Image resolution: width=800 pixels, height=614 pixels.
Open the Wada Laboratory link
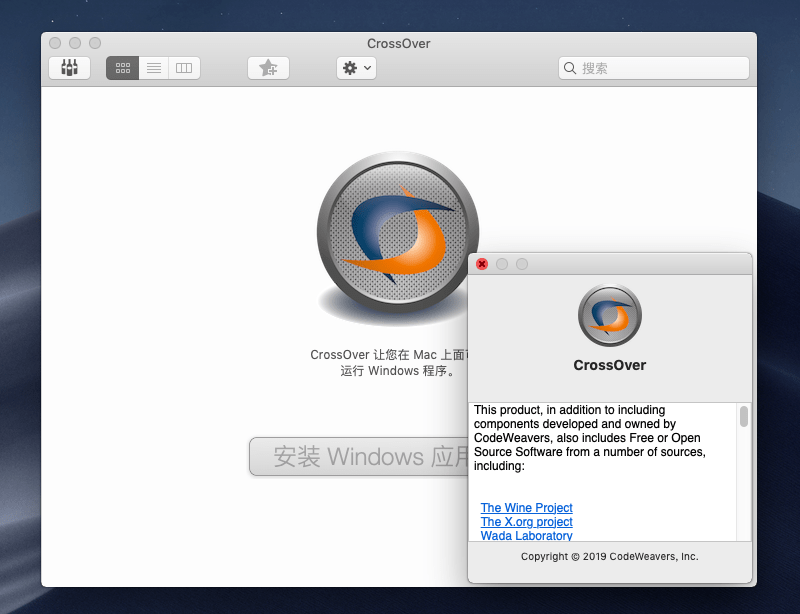(x=527, y=535)
